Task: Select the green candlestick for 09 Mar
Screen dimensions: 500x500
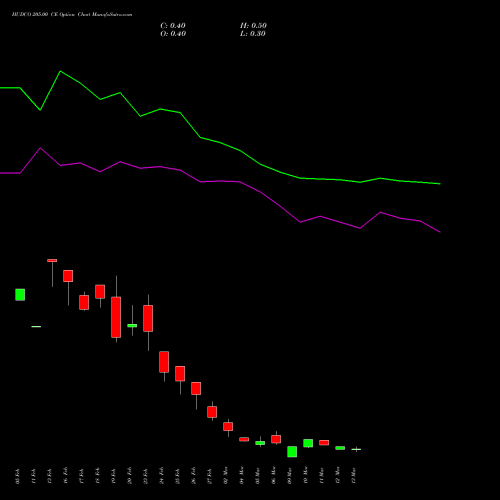Action: (x=292, y=452)
